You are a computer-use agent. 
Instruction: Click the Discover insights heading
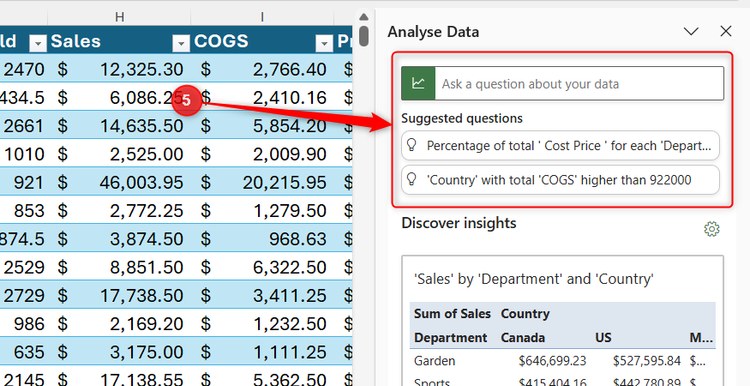tap(459, 223)
